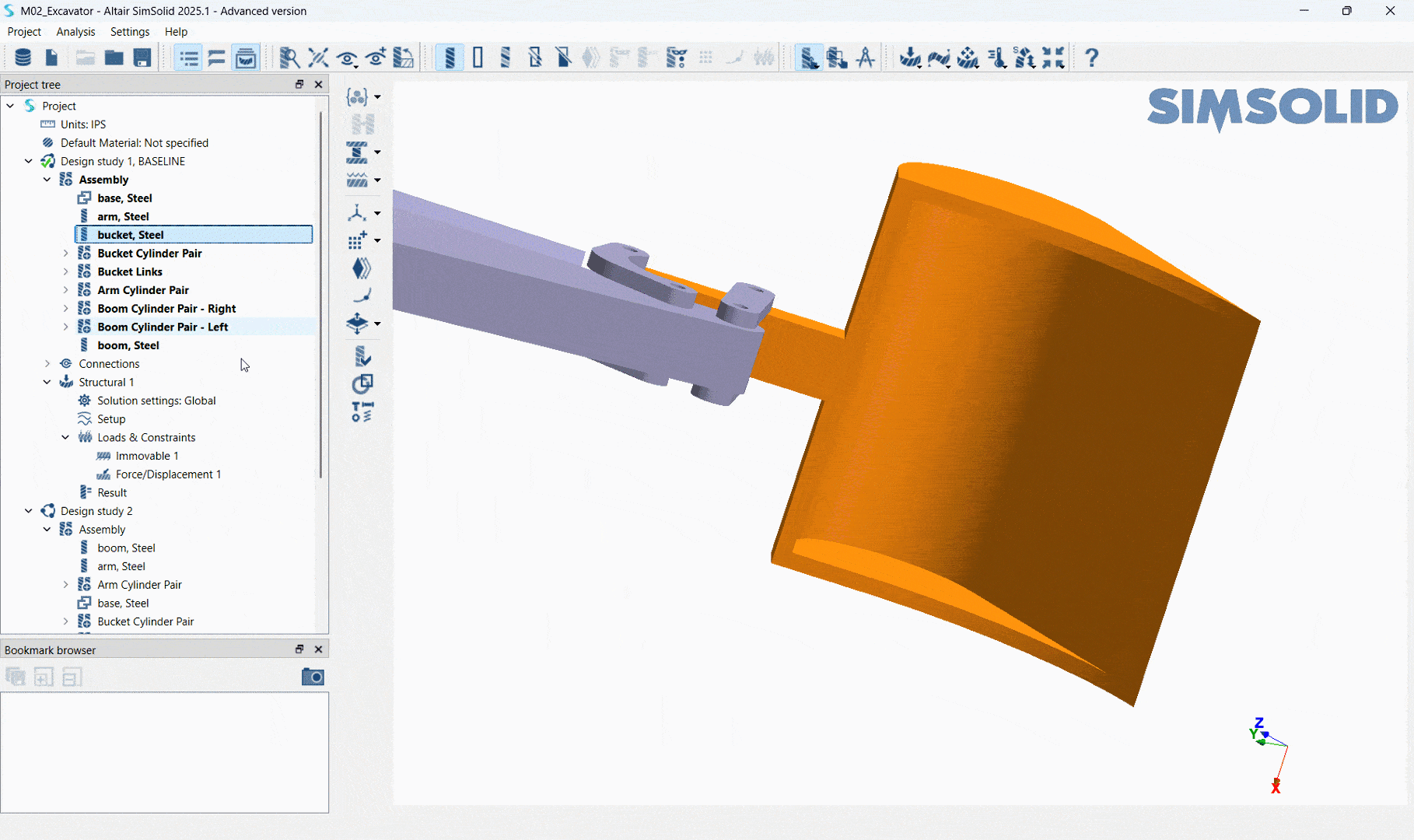Image resolution: width=1414 pixels, height=840 pixels.
Task: Toggle the second panel view icon after the list icon
Action: pyautogui.click(x=217, y=58)
